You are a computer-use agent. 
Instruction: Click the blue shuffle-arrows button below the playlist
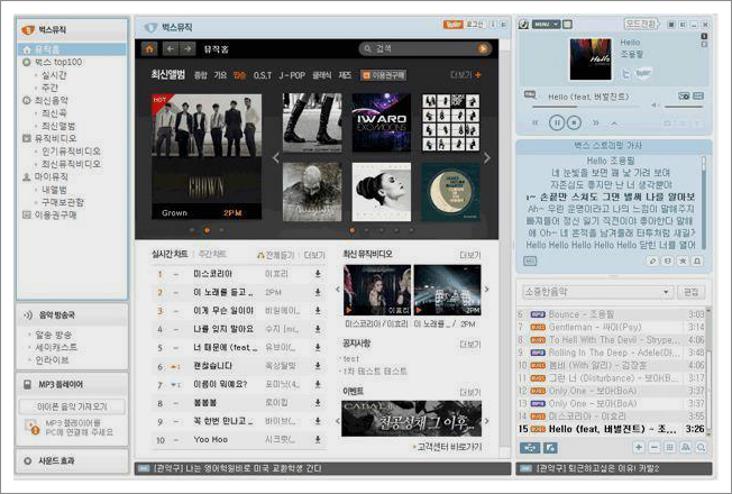[530, 448]
